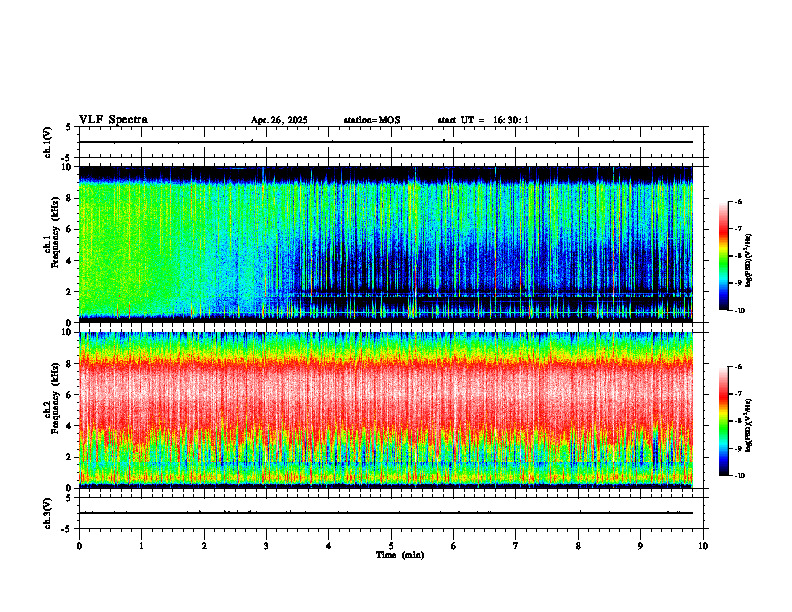The image size is (792, 612).
Task: Click the date text "Apr. 26, 2025"
Action: 279,120
